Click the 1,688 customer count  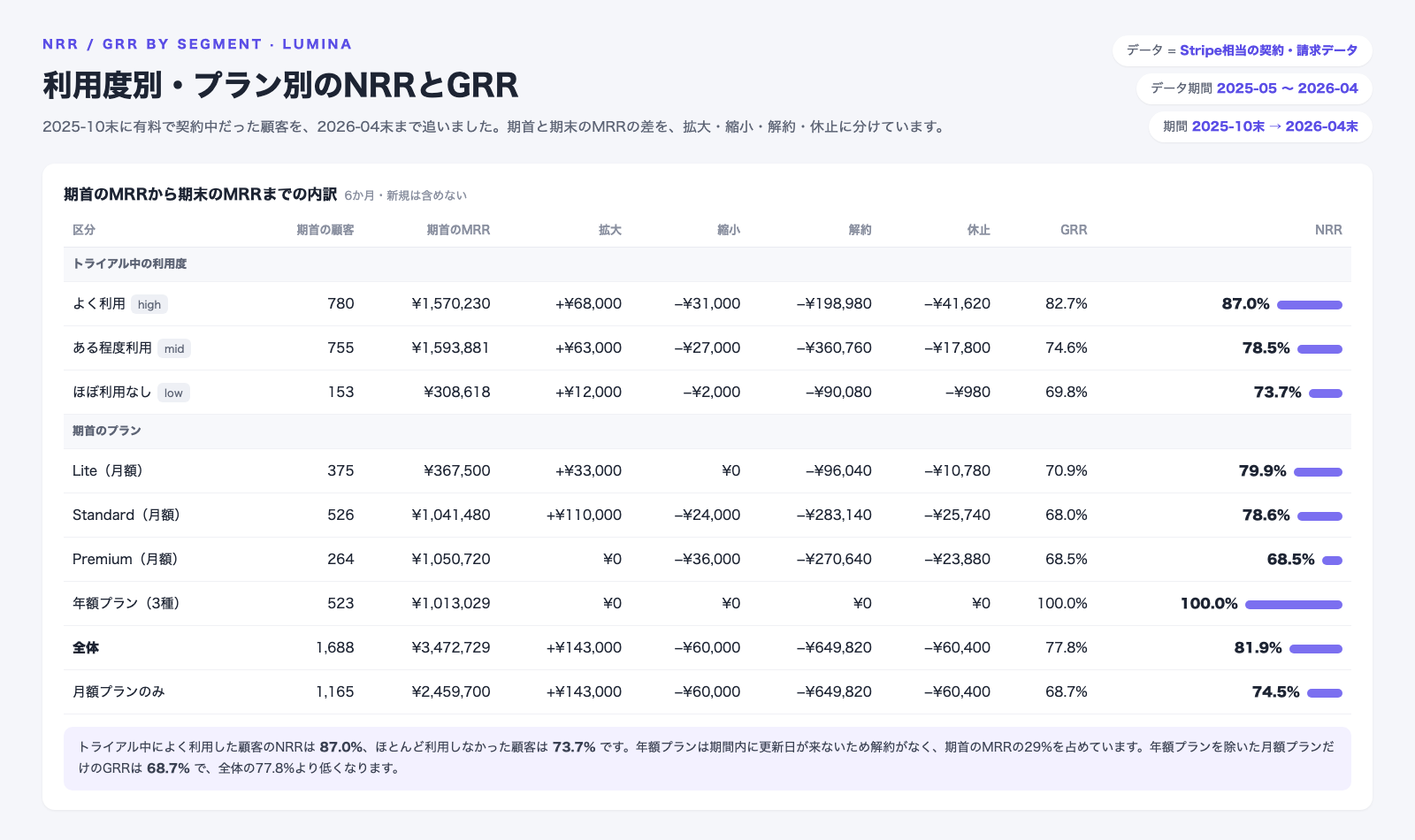coord(335,648)
